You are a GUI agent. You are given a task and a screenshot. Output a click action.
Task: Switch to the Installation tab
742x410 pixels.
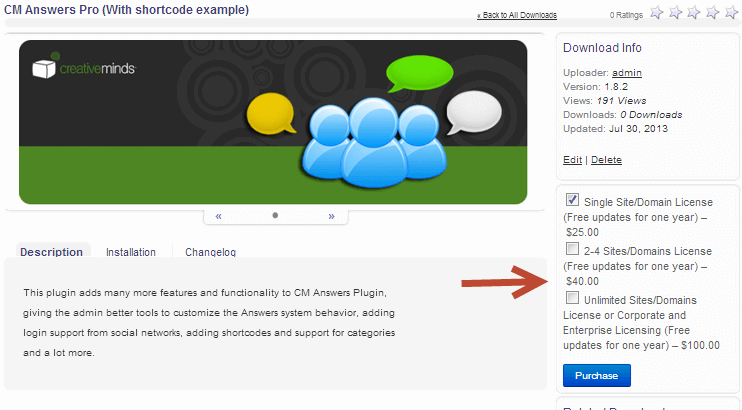point(131,252)
